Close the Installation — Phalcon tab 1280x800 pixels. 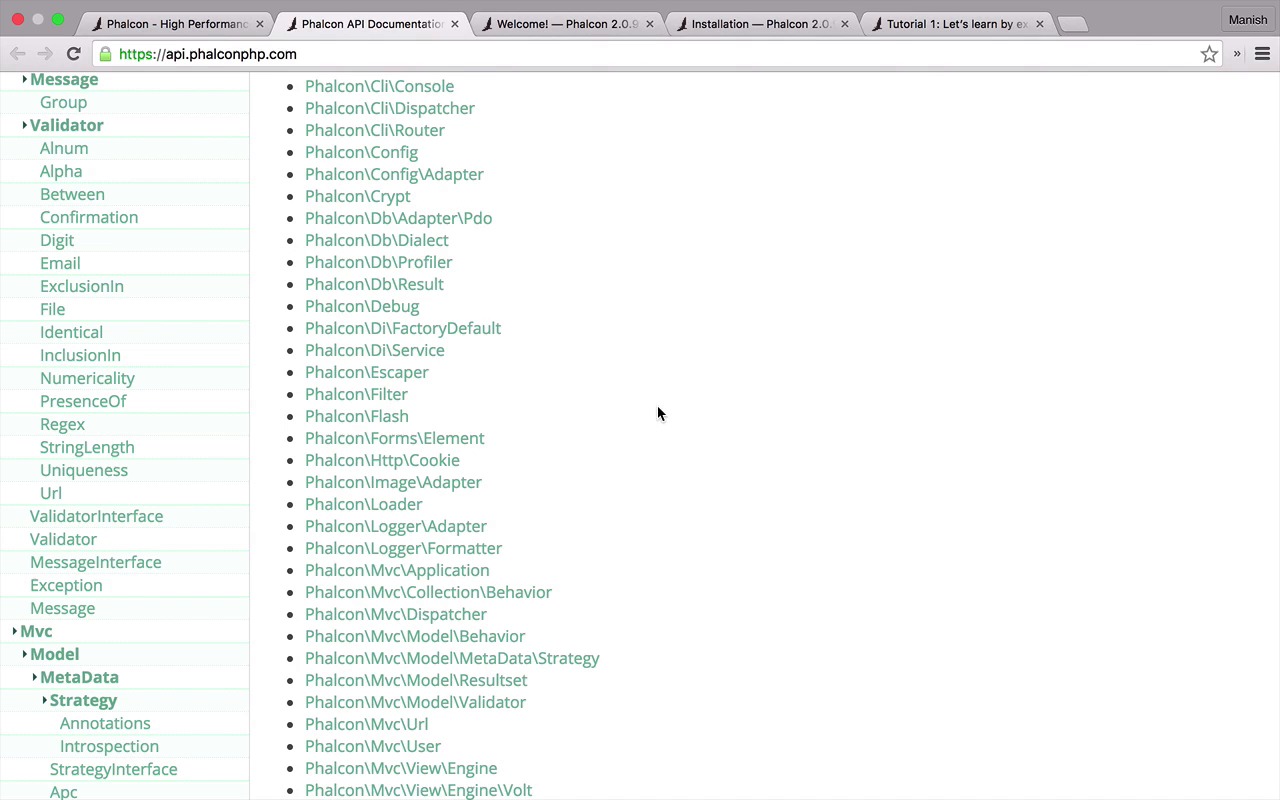pos(845,24)
